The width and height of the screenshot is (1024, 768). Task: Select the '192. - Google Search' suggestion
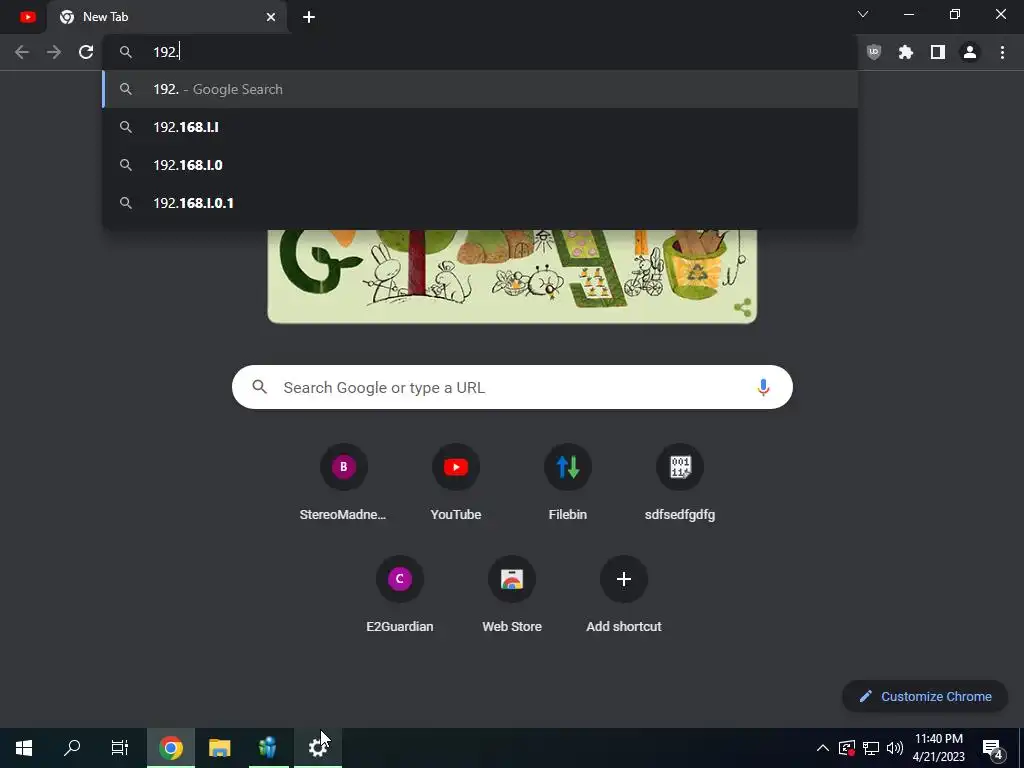point(480,89)
